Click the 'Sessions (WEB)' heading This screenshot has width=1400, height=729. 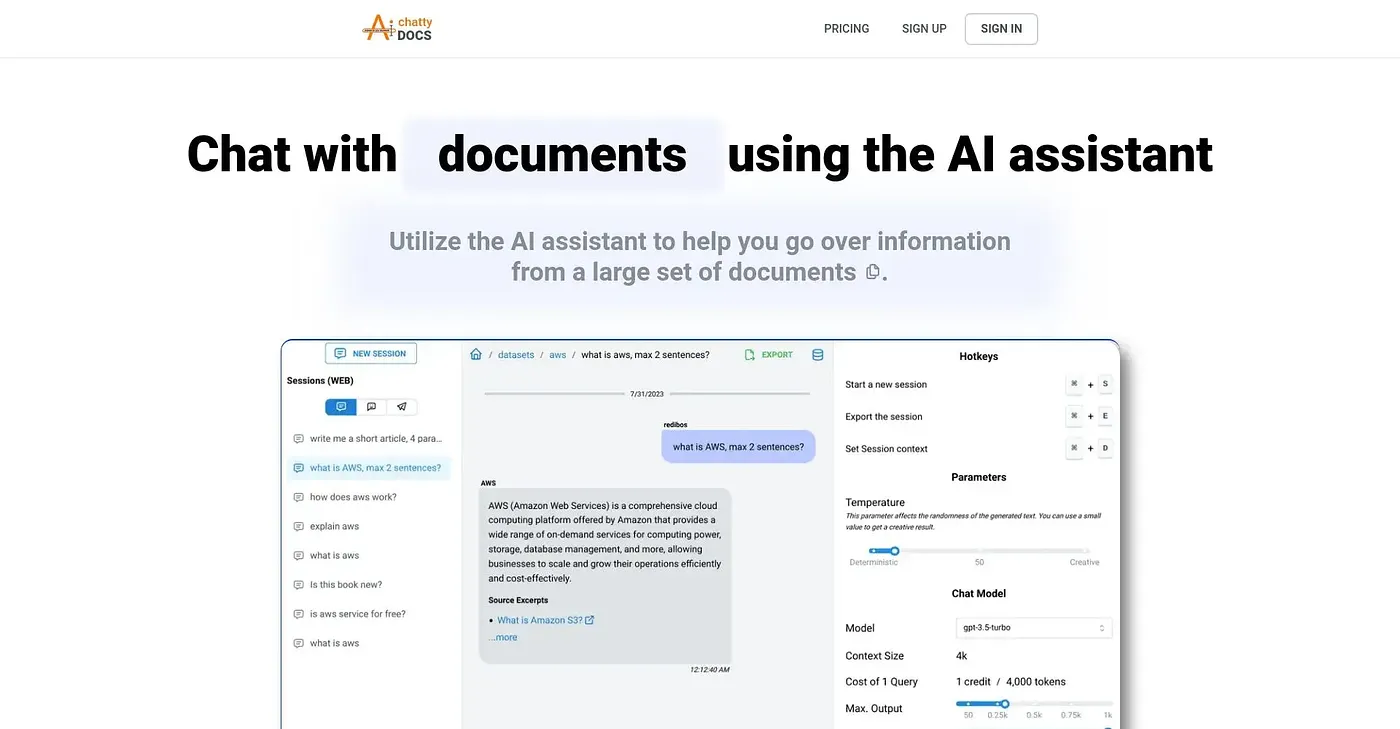click(320, 381)
